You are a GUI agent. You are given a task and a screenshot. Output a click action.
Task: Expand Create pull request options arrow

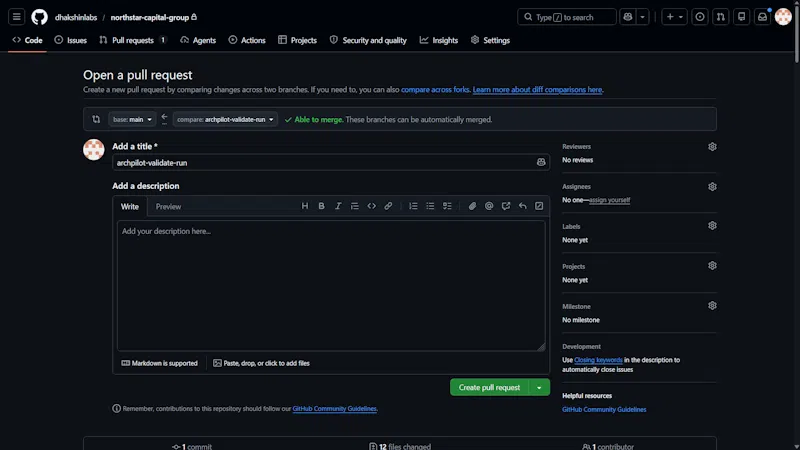click(x=539, y=387)
